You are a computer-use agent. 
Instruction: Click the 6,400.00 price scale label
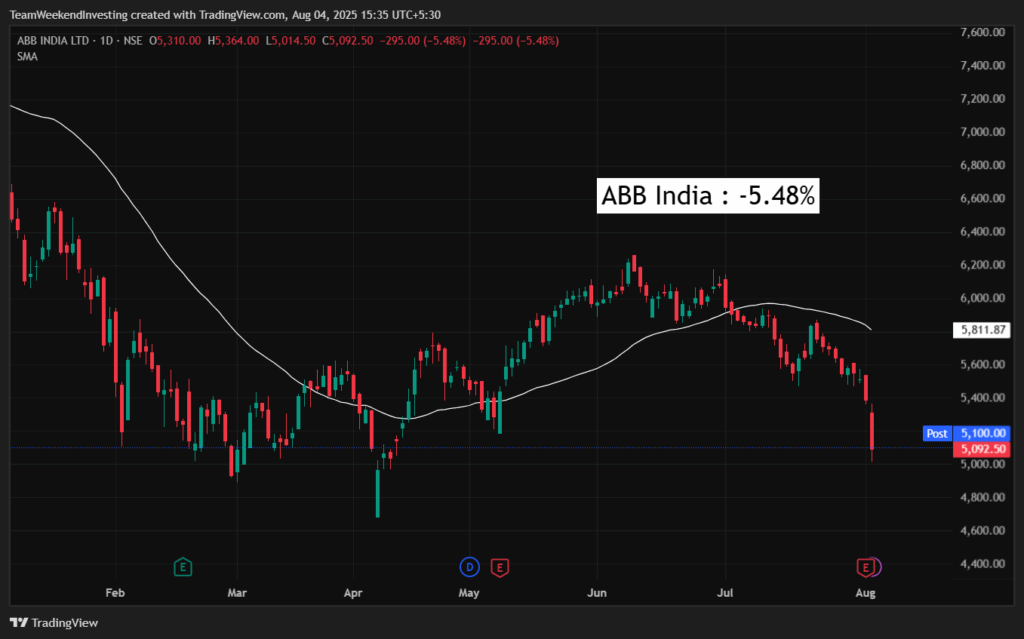click(982, 231)
